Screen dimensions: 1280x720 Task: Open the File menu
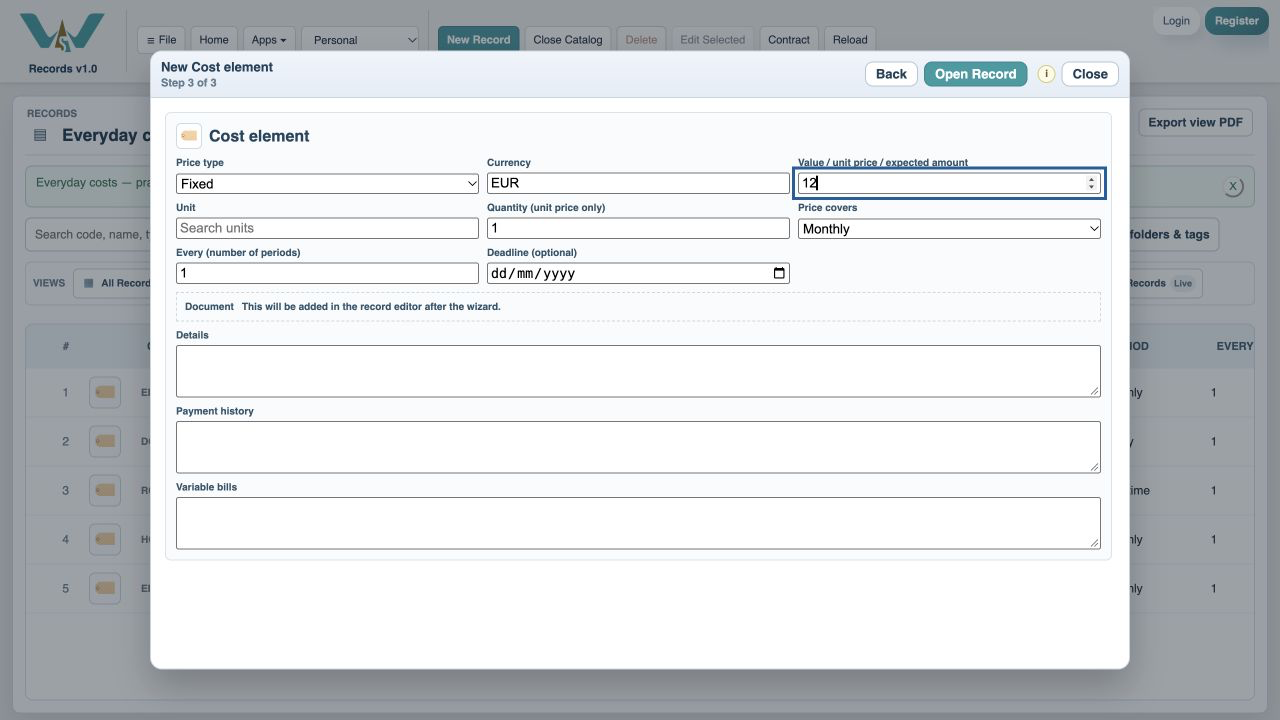(161, 40)
